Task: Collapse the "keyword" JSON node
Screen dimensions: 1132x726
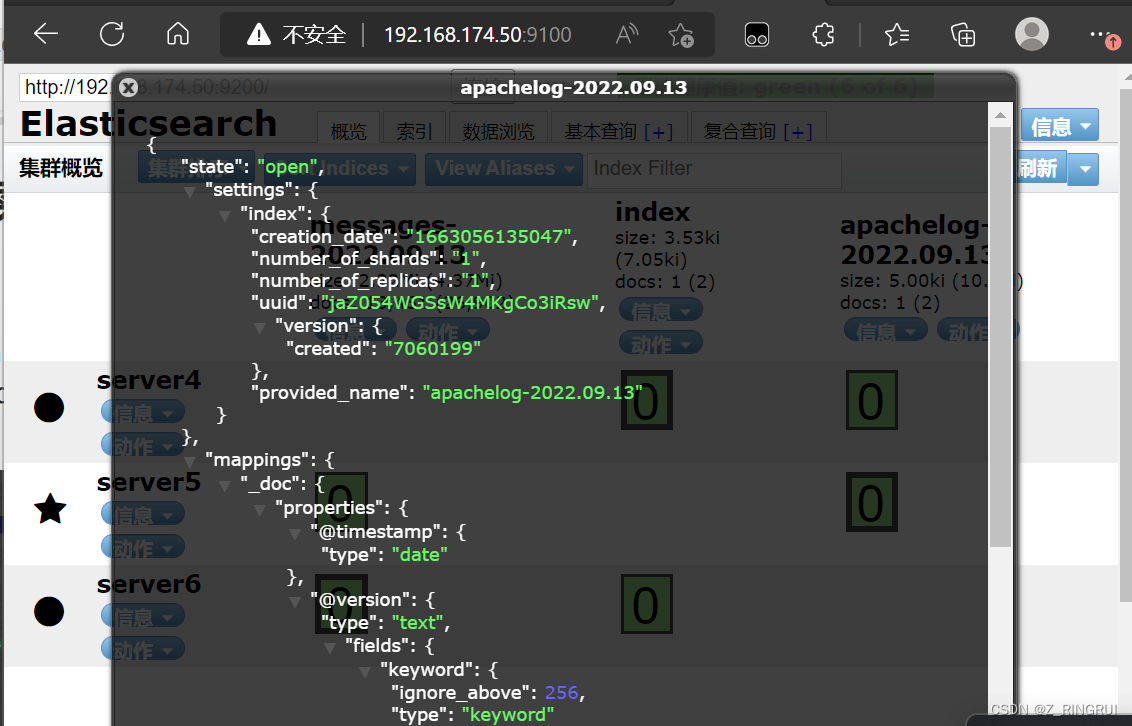Action: (x=365, y=671)
